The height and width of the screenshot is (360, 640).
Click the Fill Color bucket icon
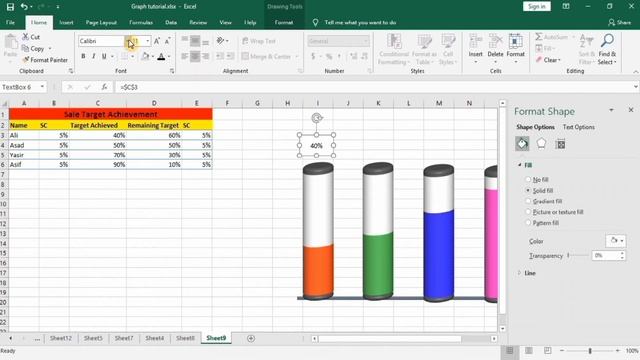[x=145, y=56]
